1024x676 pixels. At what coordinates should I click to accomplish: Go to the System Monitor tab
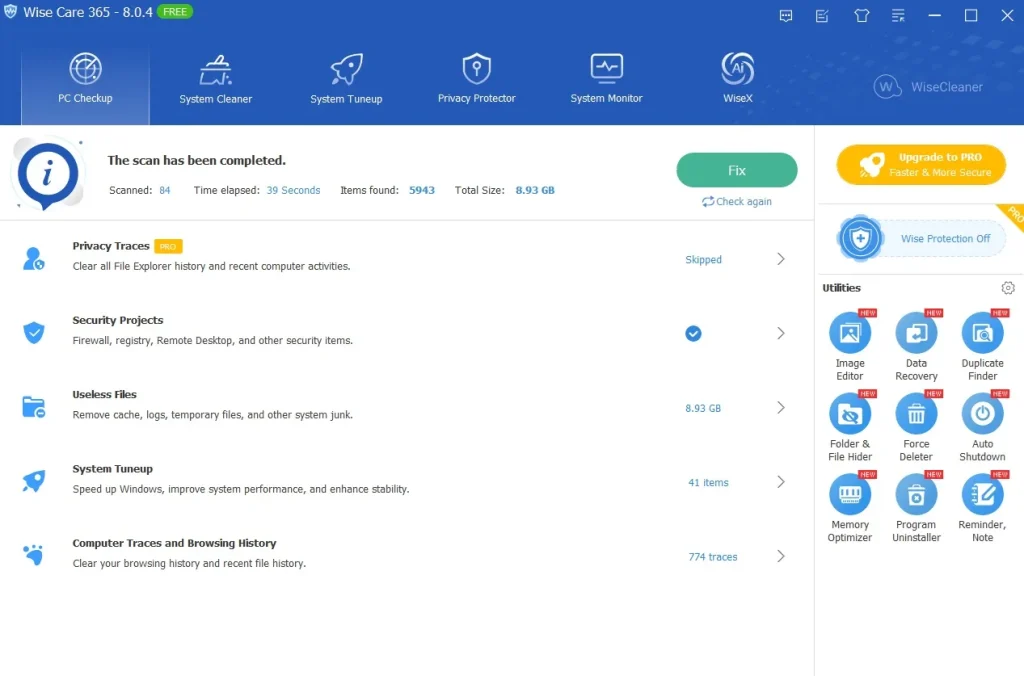[x=607, y=79]
